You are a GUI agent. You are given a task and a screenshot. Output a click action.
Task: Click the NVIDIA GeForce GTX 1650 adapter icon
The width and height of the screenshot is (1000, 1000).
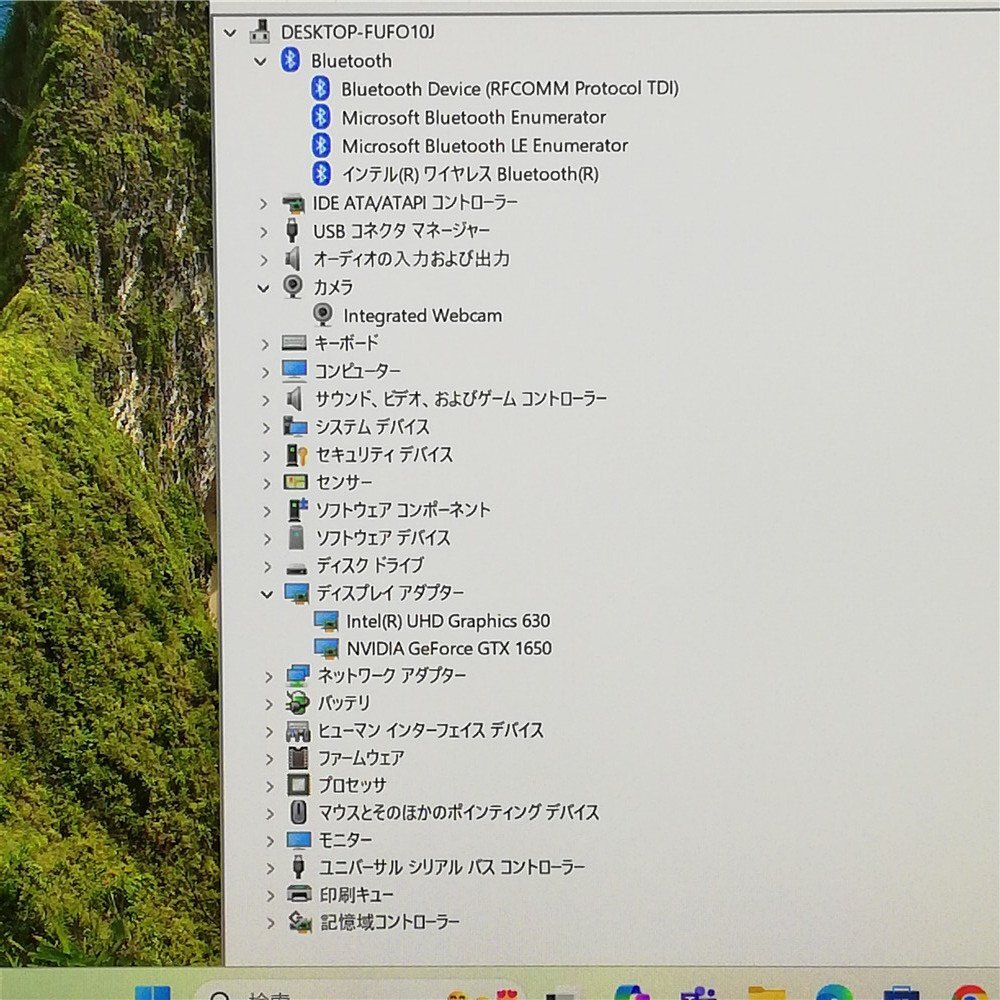point(327,649)
